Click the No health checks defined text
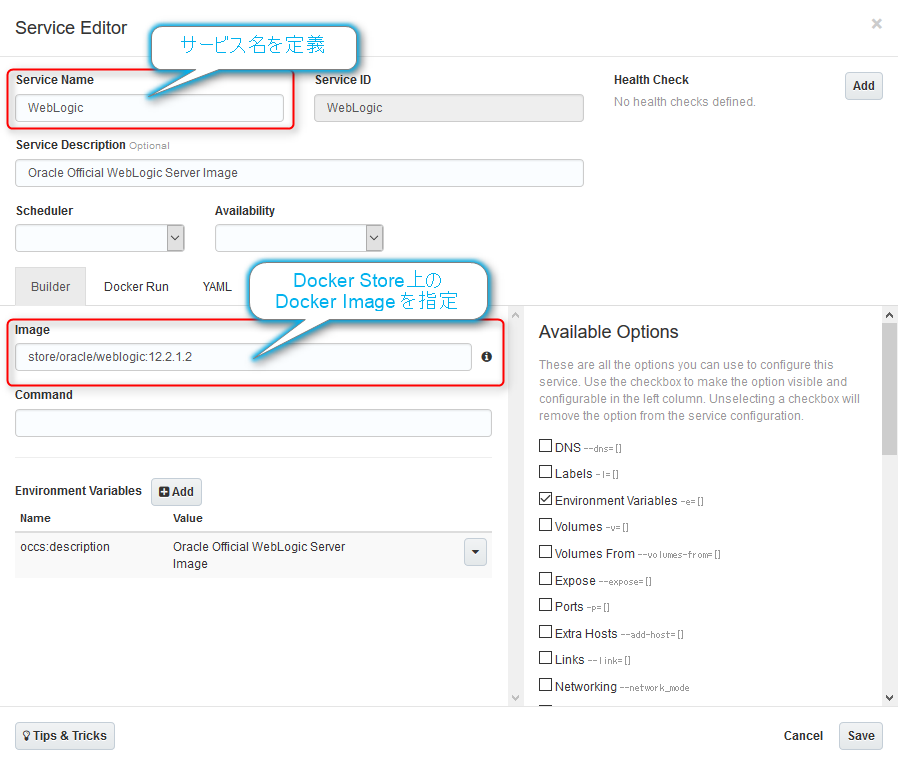The image size is (898, 764). coord(684,102)
